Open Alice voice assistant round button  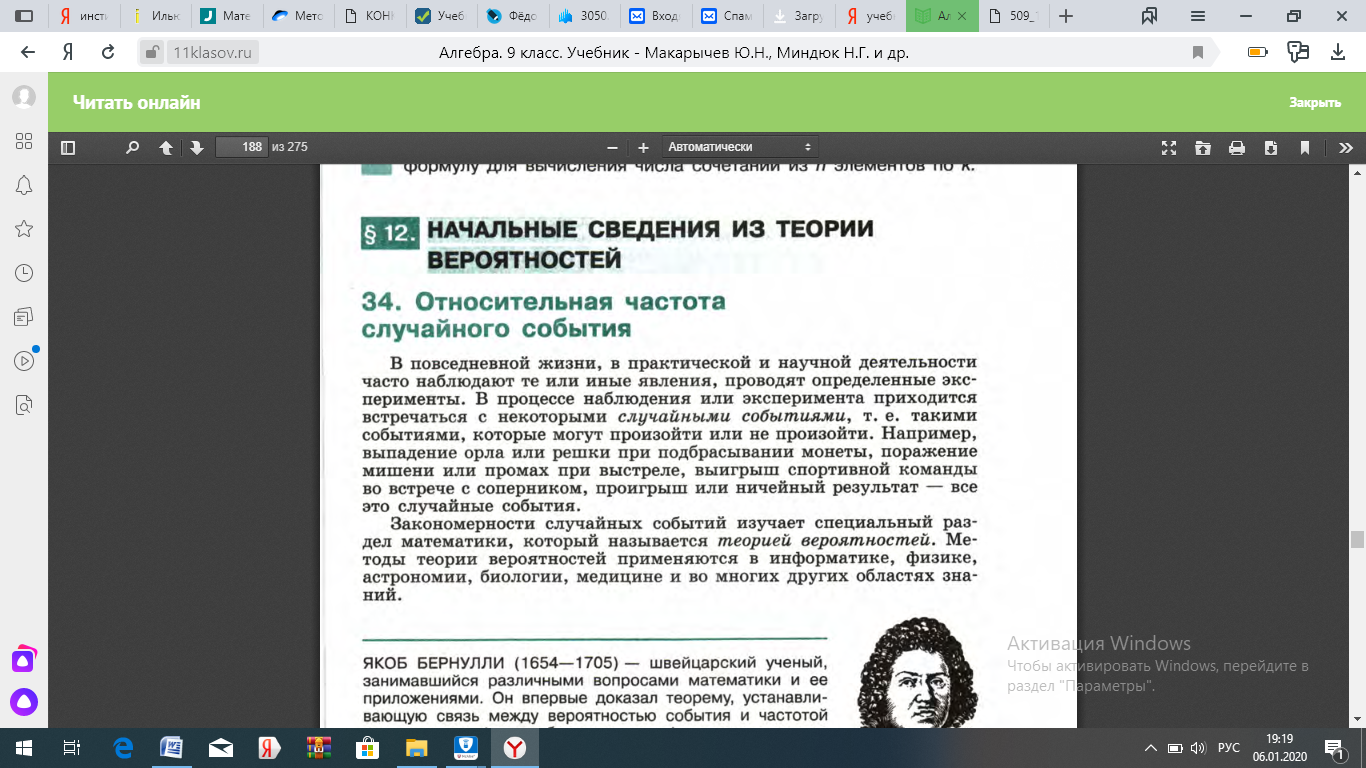click(x=24, y=703)
